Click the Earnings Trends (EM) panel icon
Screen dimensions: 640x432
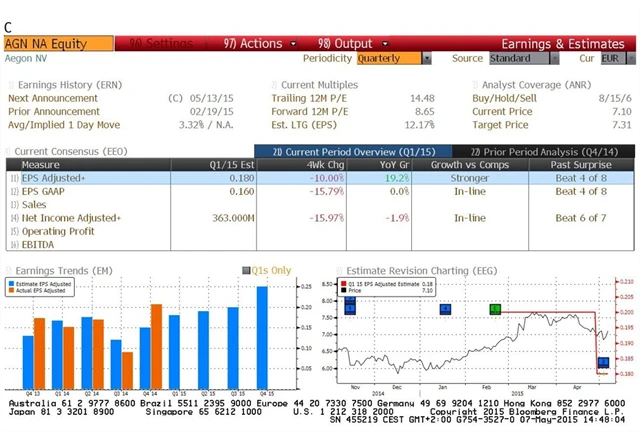pyautogui.click(x=11, y=270)
